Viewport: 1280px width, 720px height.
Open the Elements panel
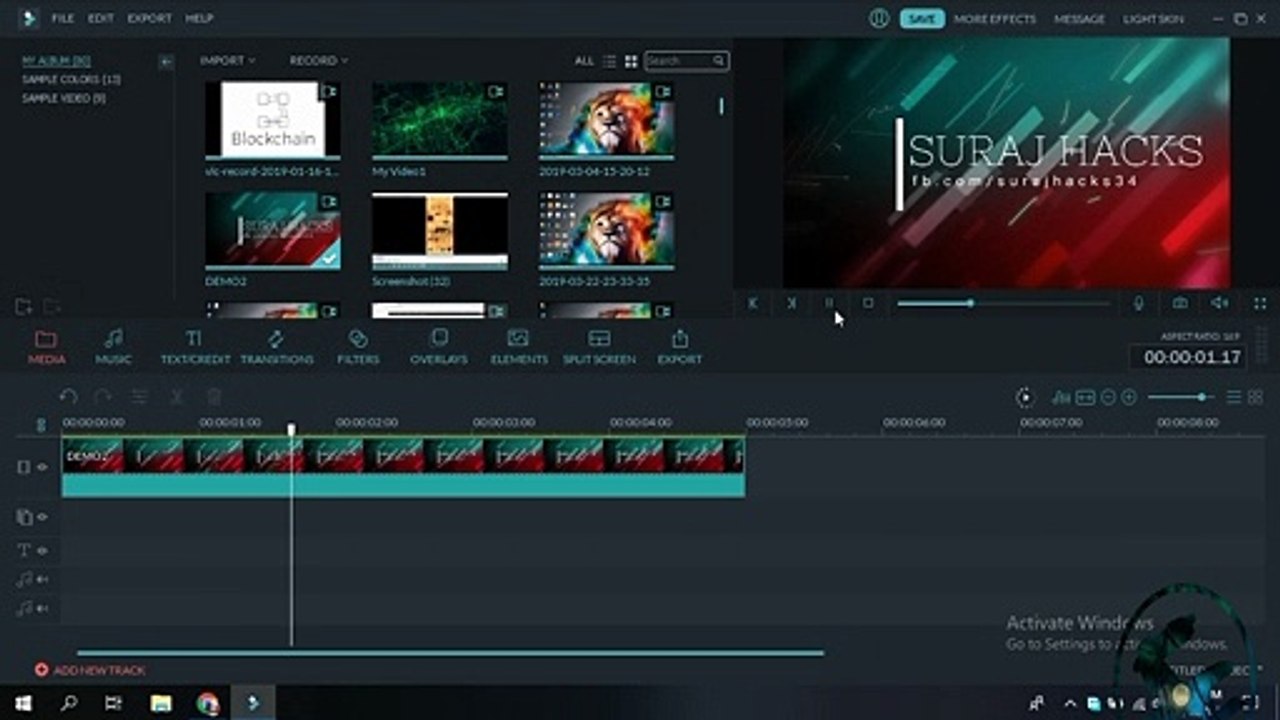[x=518, y=346]
